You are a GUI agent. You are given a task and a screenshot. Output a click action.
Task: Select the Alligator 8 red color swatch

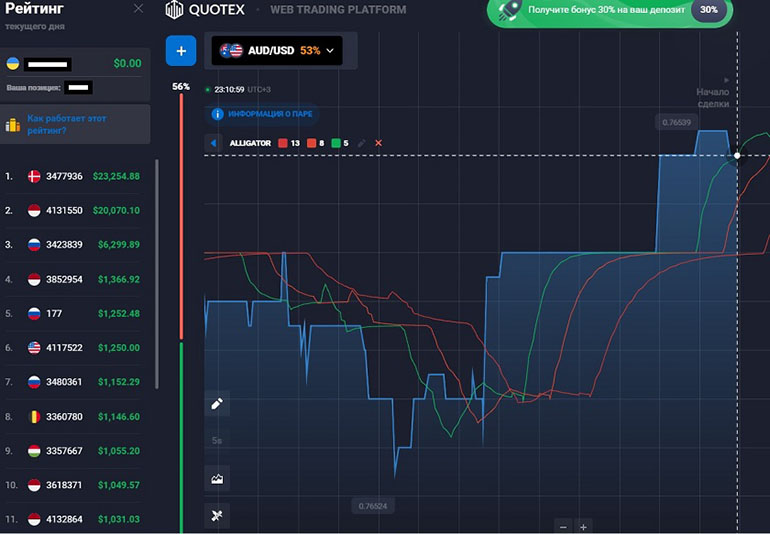[x=311, y=143]
